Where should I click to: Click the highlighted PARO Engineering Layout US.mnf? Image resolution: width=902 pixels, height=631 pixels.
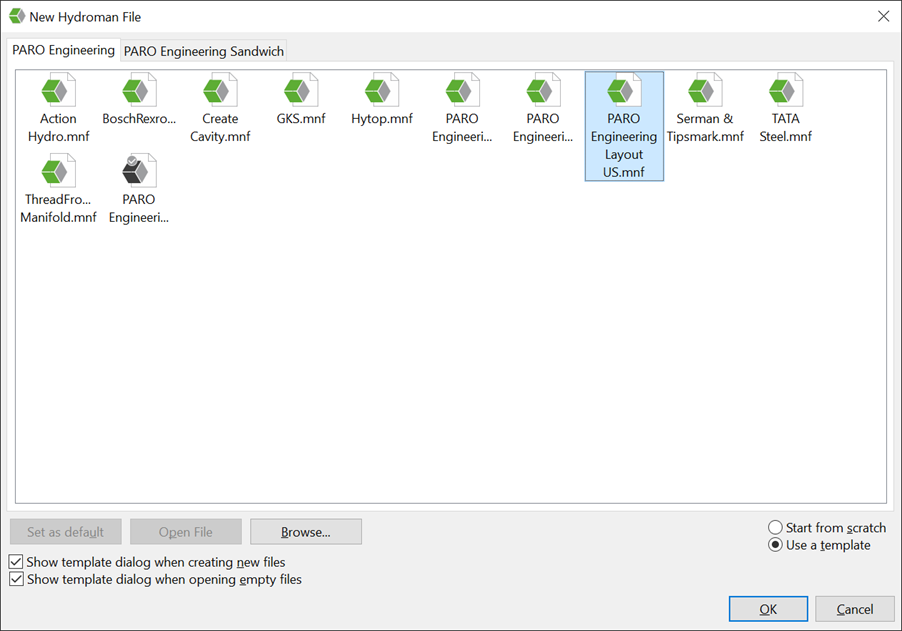click(624, 126)
